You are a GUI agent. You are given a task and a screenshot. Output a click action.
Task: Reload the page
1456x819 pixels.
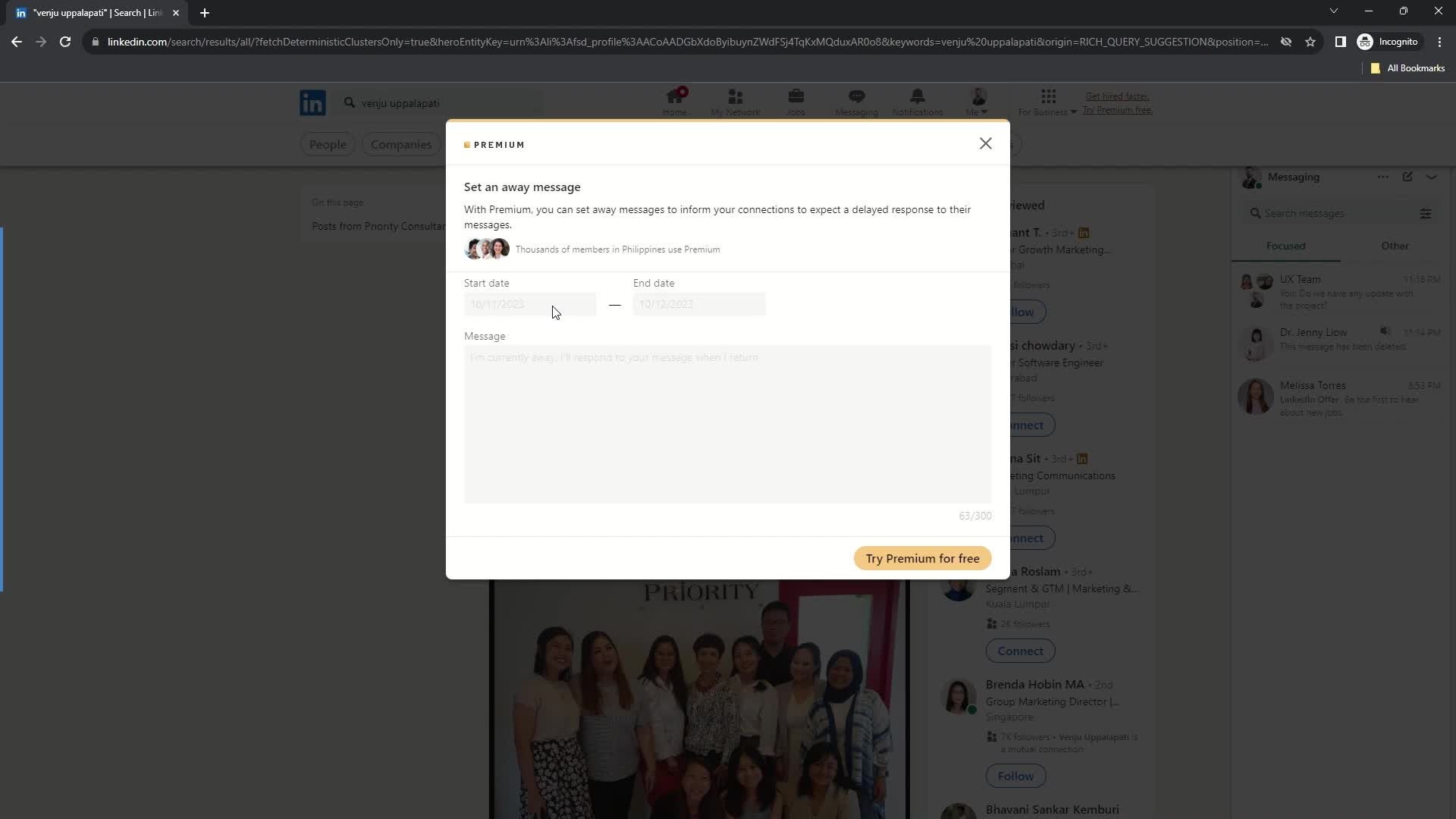(65, 42)
